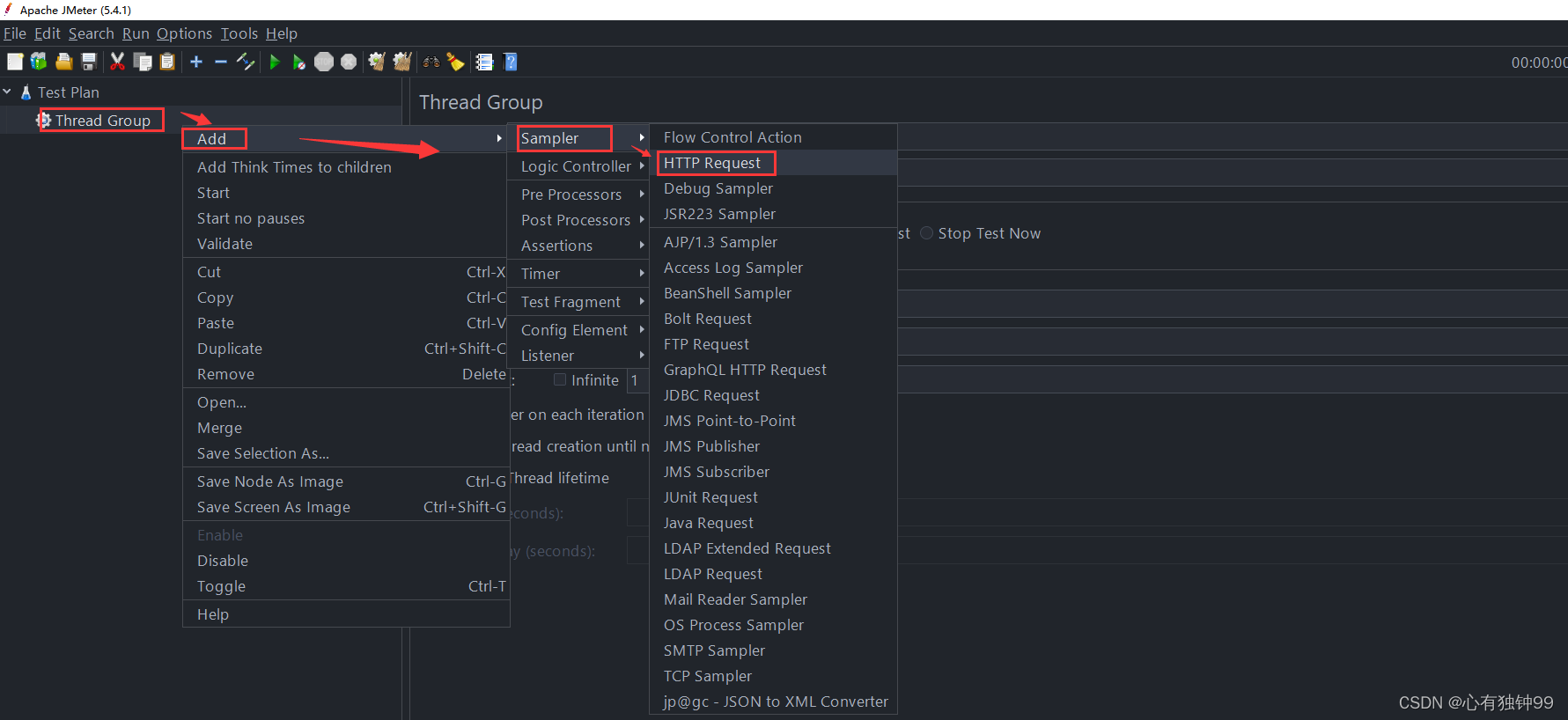The height and width of the screenshot is (720, 1568).
Task: Click Save Selection As... entry
Action: point(346,453)
